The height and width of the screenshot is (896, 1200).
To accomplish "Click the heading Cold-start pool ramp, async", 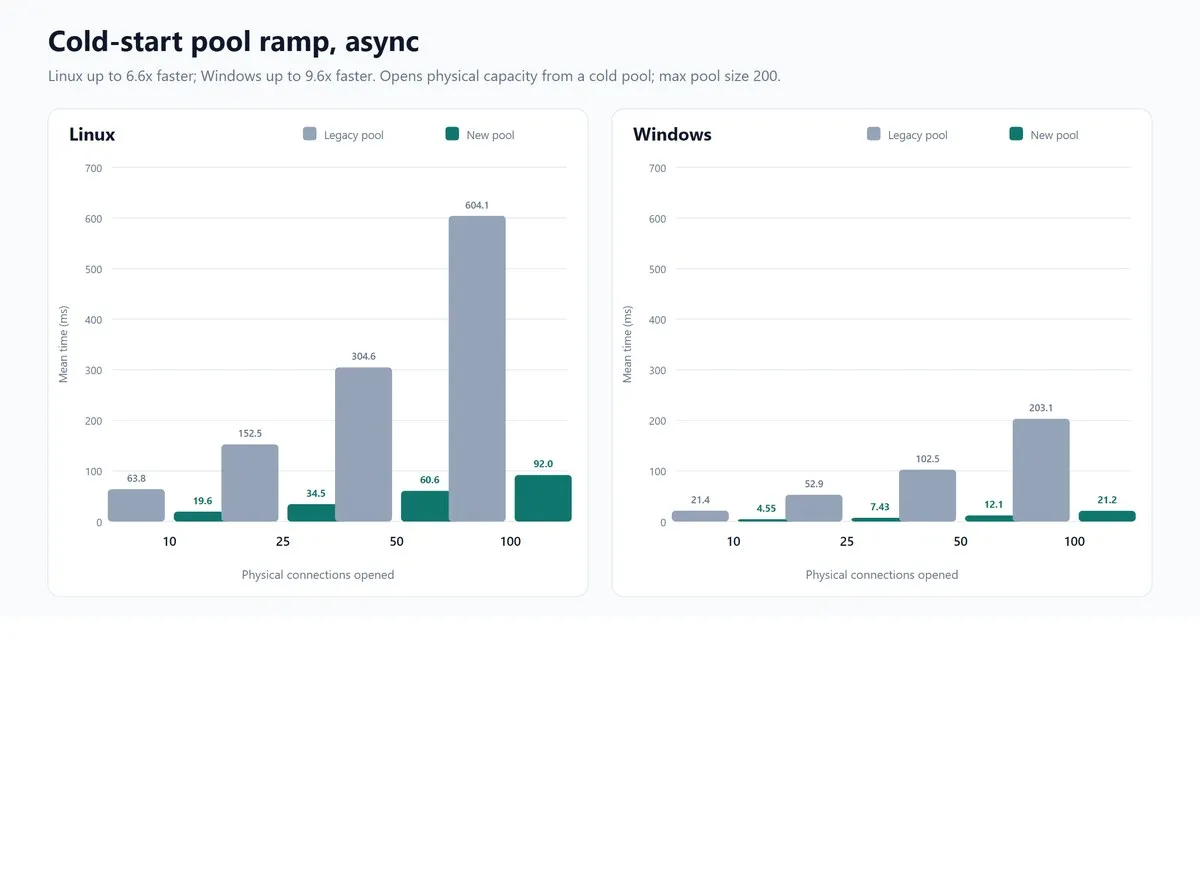I will (x=234, y=42).
